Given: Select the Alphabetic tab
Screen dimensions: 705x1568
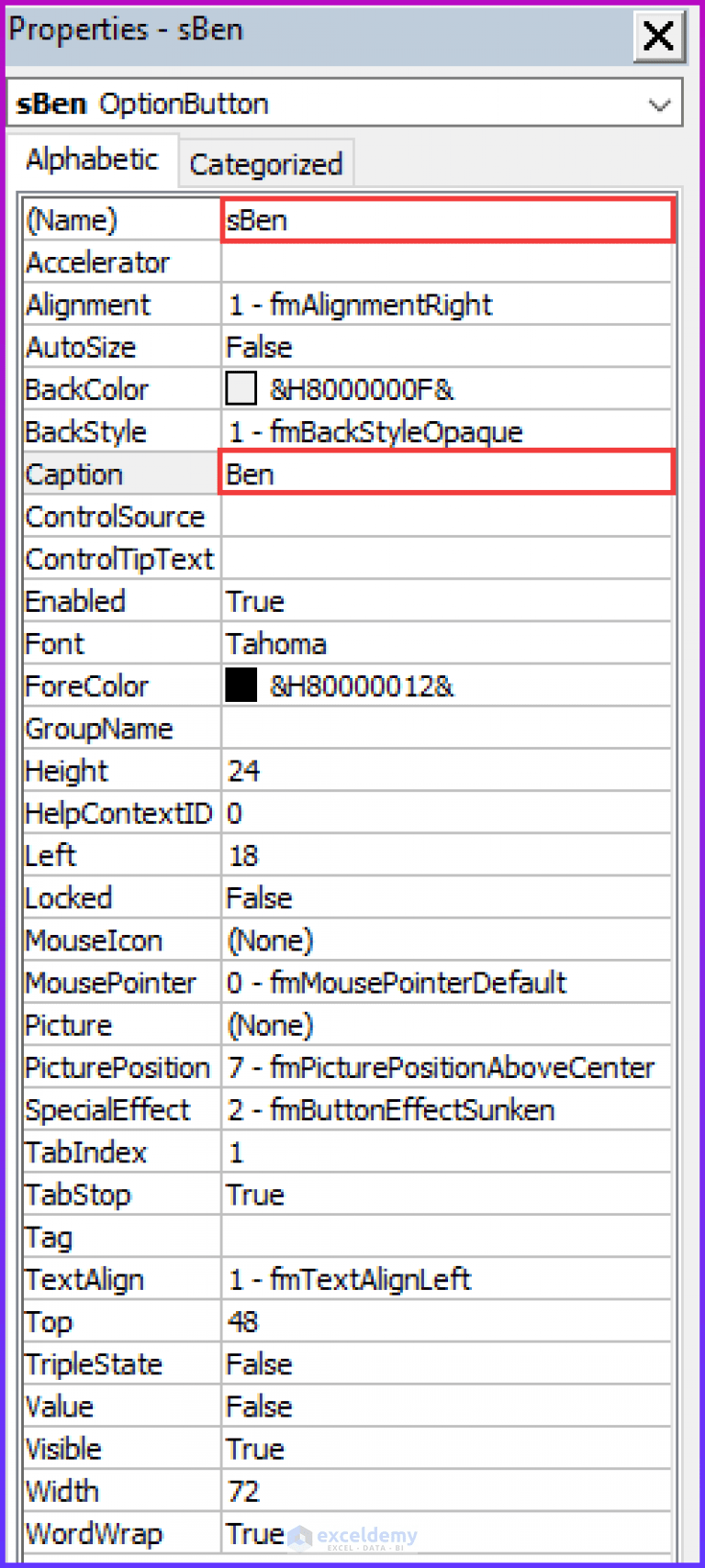Looking at the screenshot, I should [x=93, y=158].
